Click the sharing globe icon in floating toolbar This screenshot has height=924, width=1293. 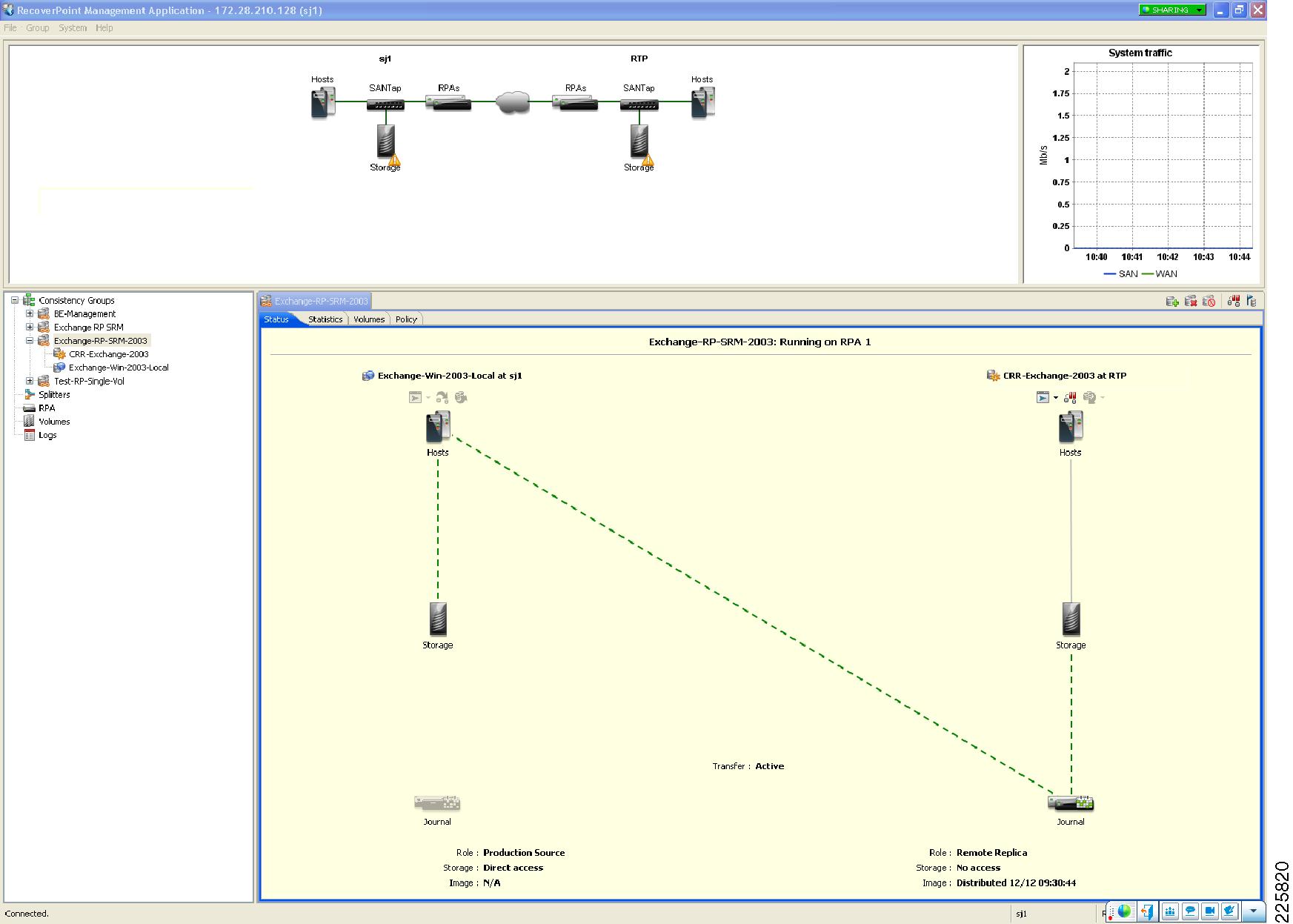(1124, 911)
